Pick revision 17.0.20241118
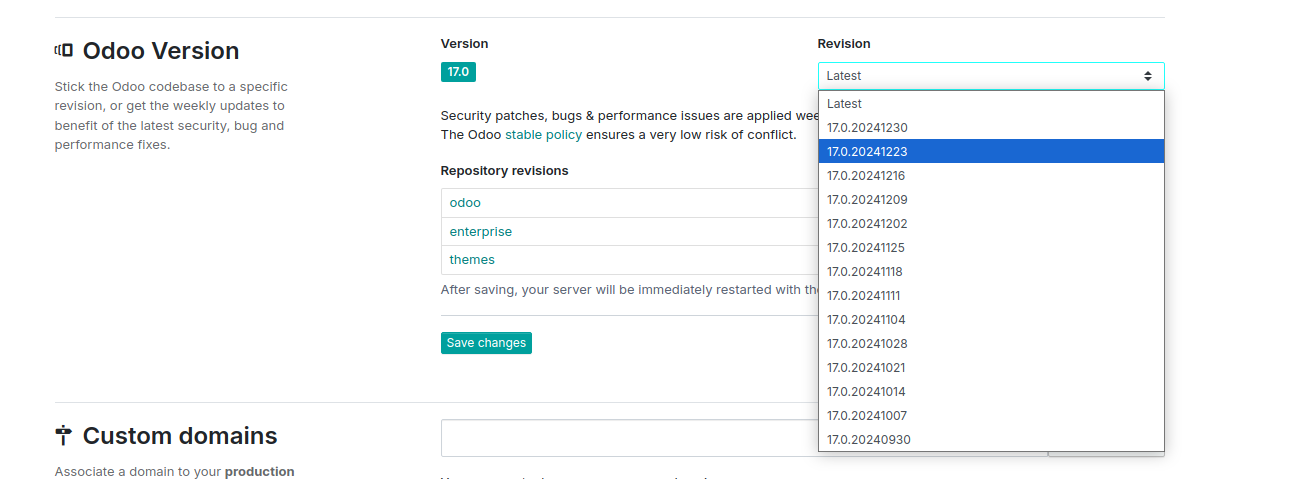 866,272
